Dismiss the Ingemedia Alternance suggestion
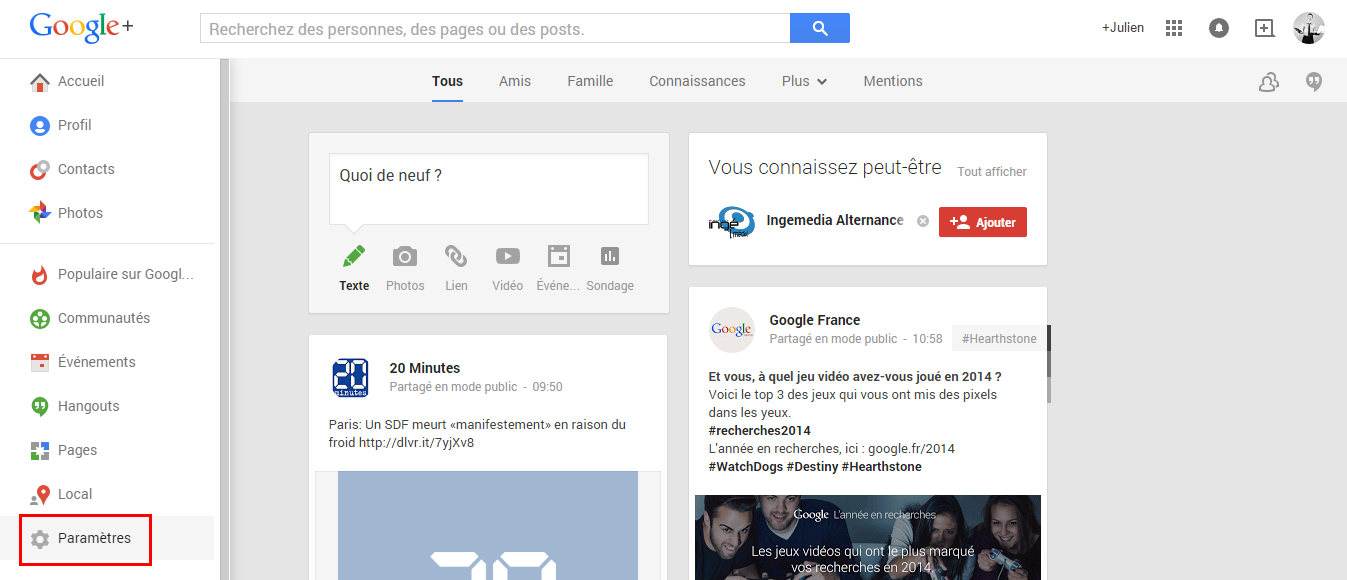The height and width of the screenshot is (580, 1347). [923, 221]
